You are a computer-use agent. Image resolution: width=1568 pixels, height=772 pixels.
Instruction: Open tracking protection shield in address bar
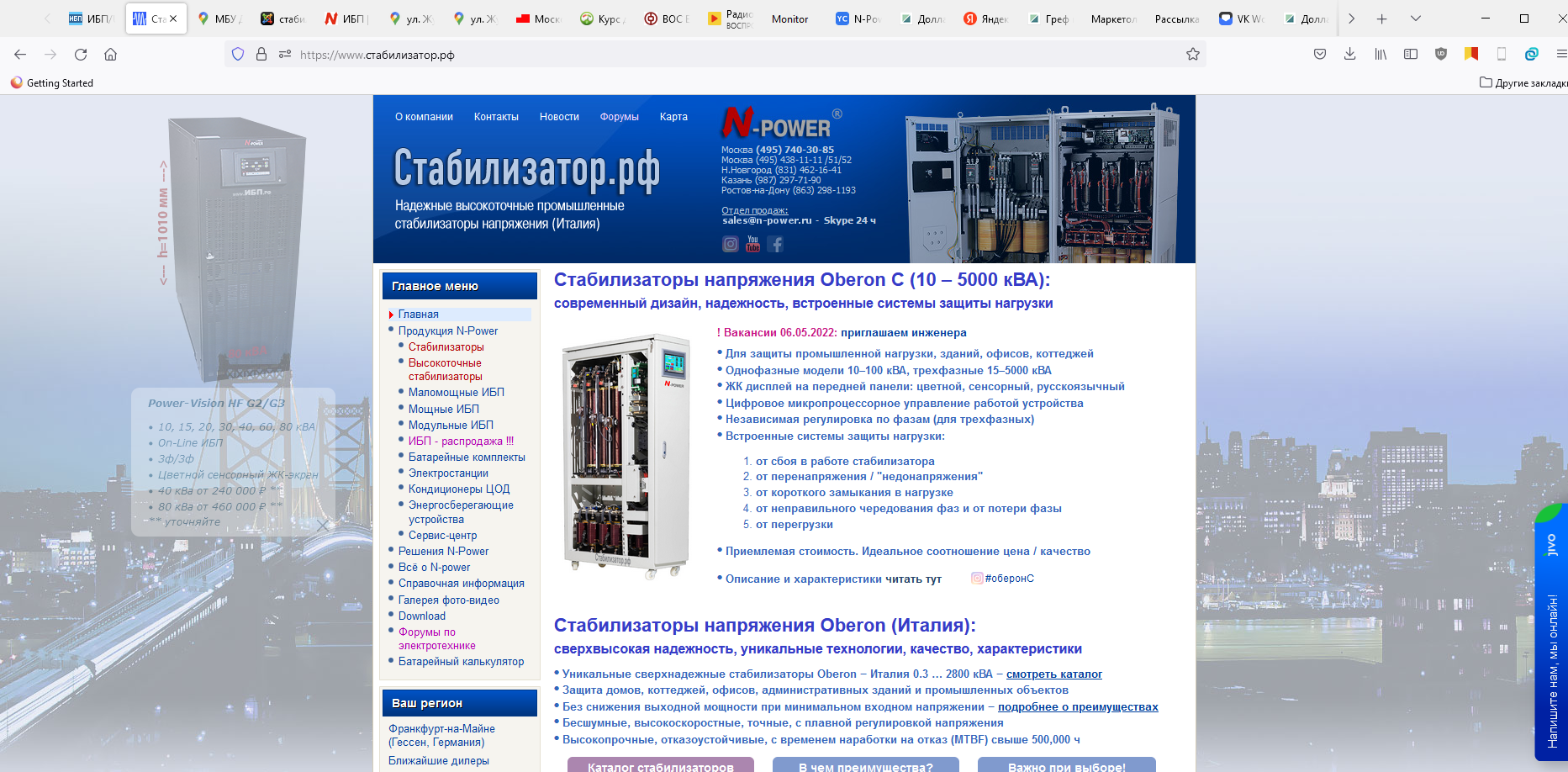238,55
